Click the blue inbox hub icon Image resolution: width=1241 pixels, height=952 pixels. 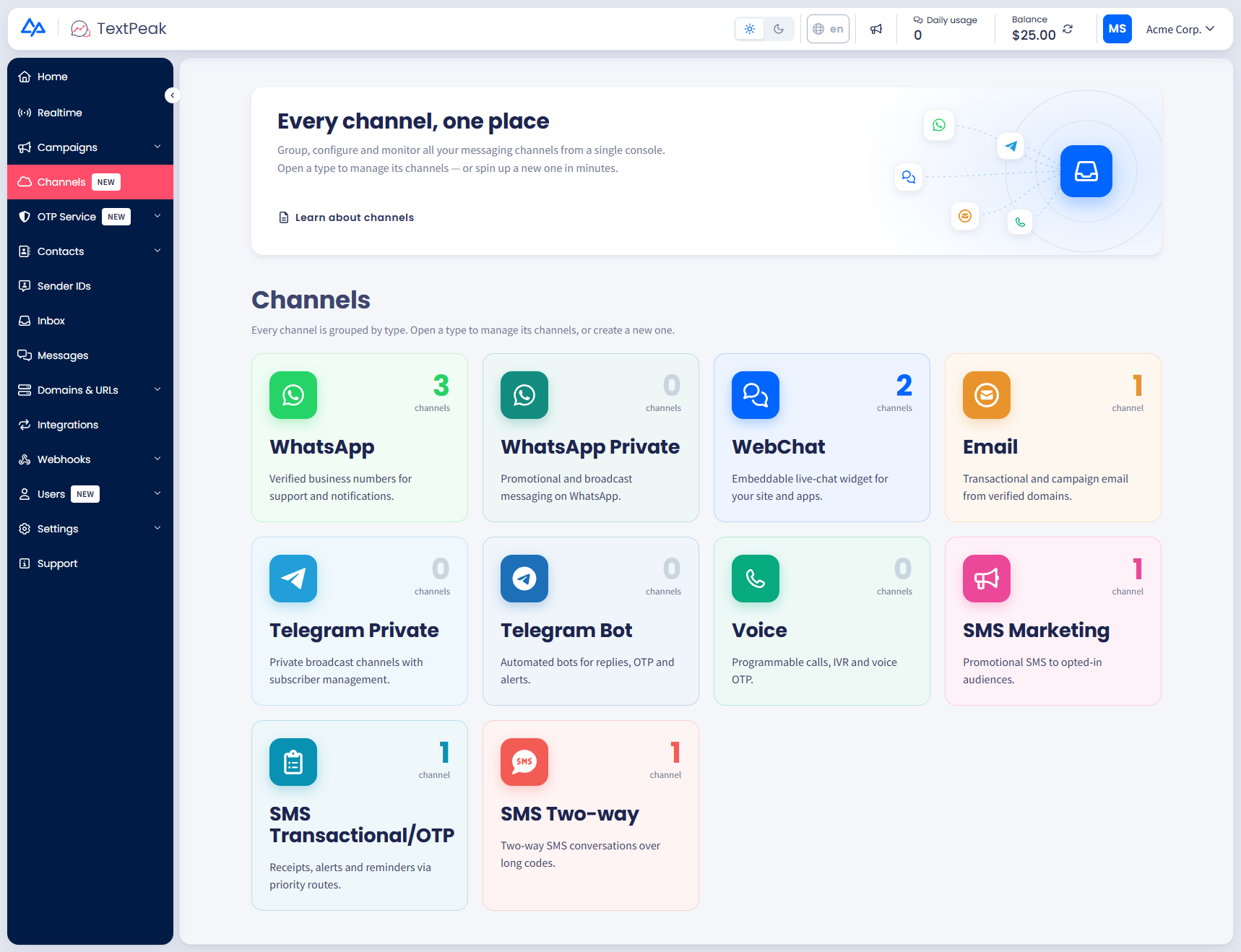1086,171
